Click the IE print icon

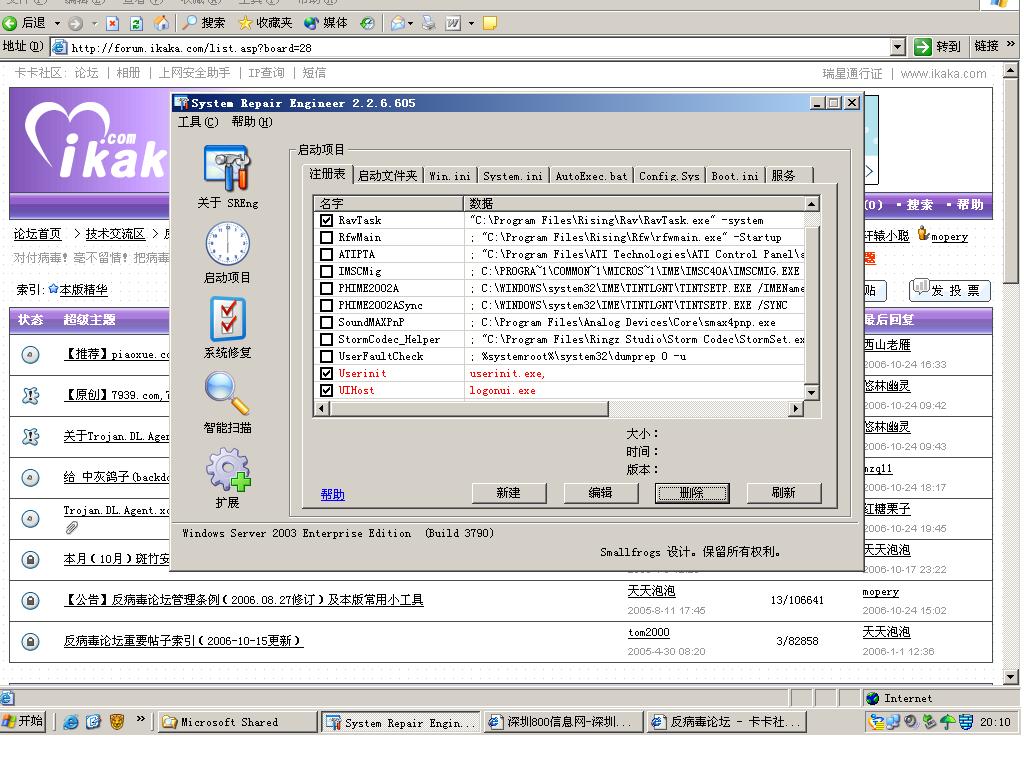(428, 24)
